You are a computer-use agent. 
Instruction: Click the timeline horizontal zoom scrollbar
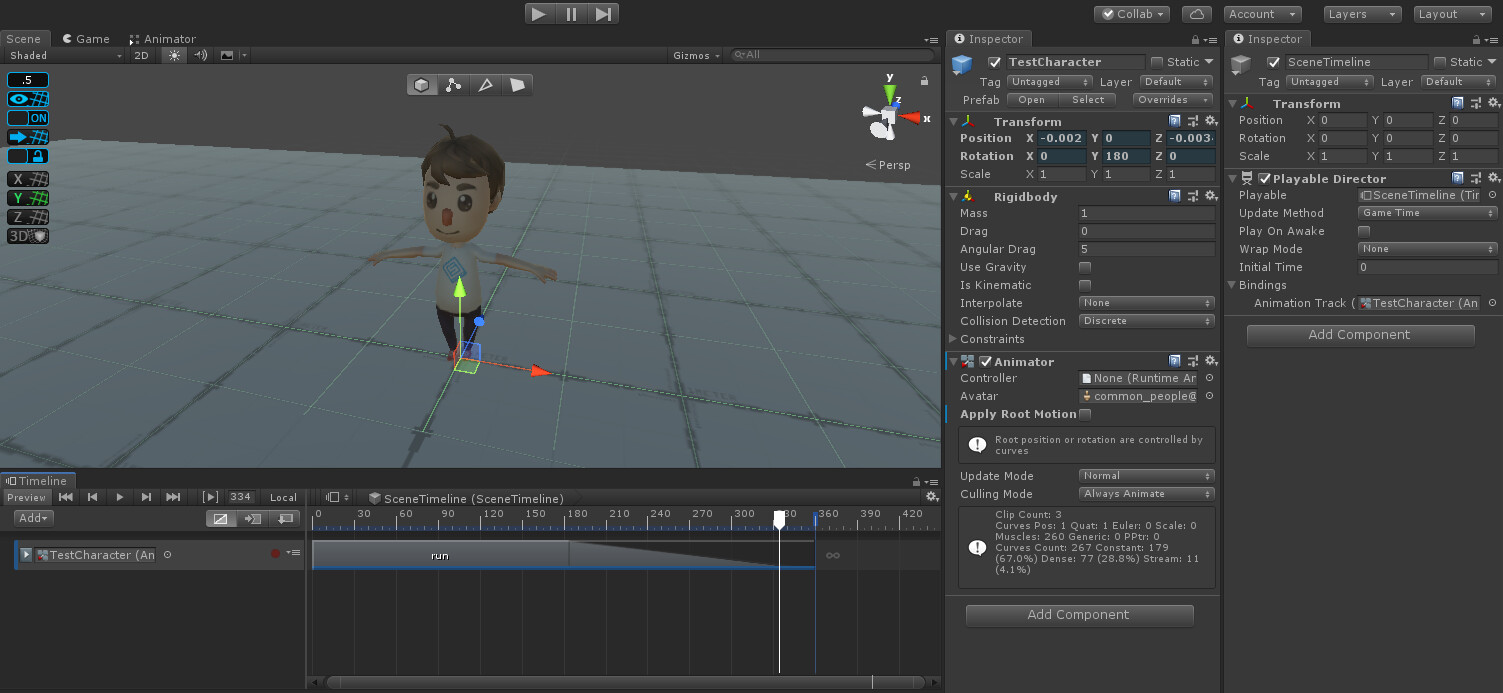(620, 682)
